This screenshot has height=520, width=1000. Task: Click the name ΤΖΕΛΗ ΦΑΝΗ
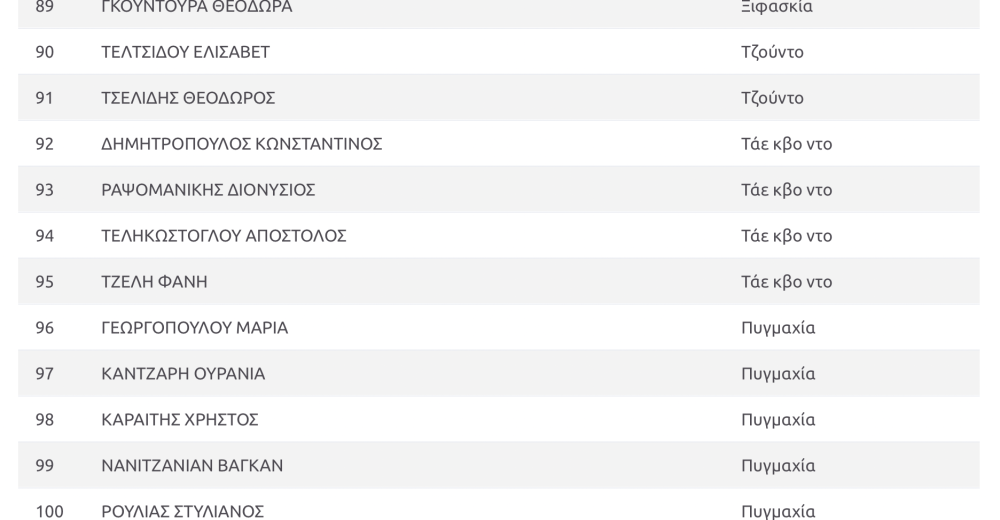coord(154,281)
